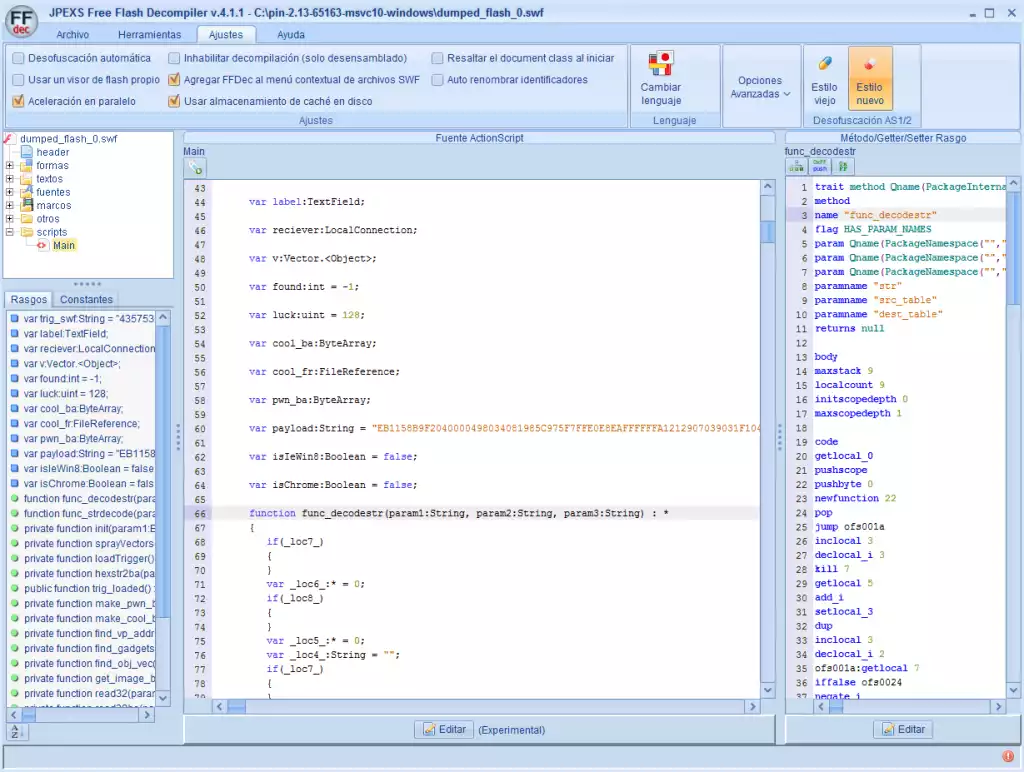Image resolution: width=1024 pixels, height=772 pixels.
Task: Enable Desofuscación automática checkbox
Action: (18, 58)
